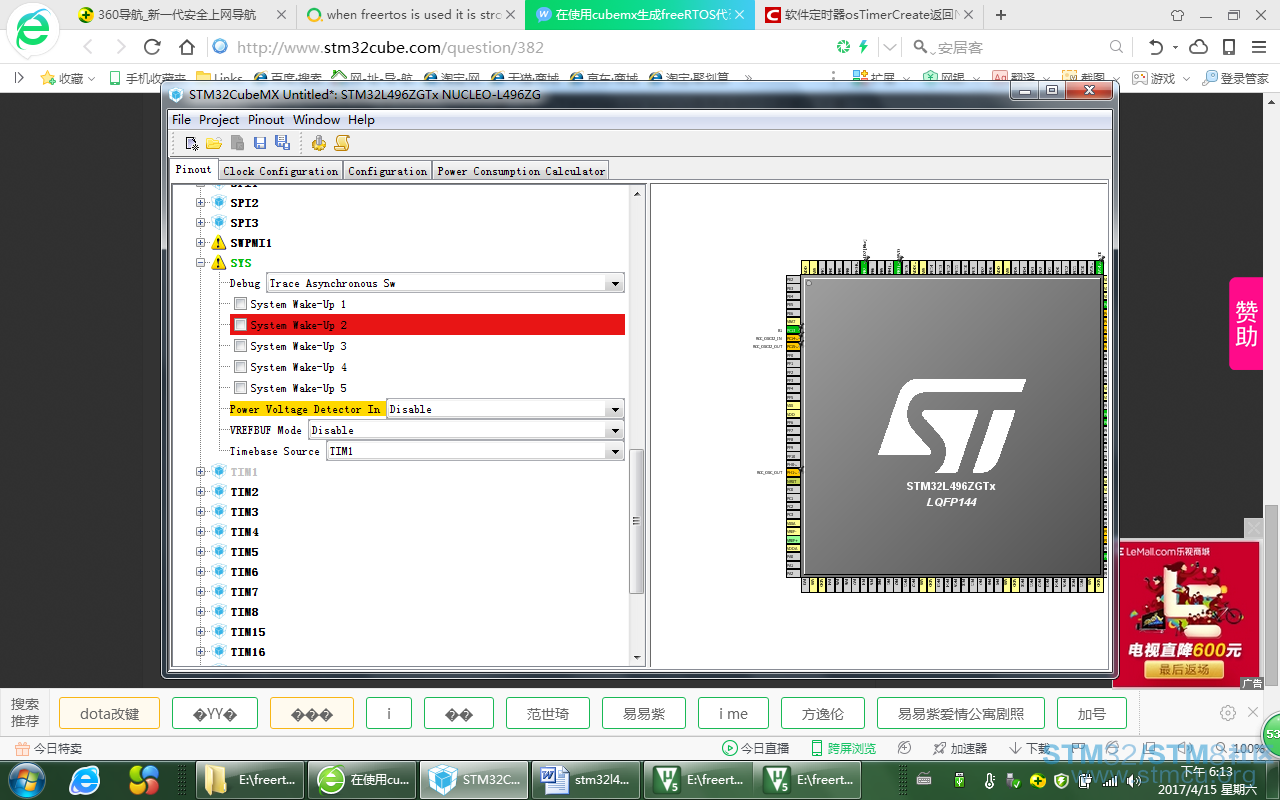
Task: Open the Help menu
Action: coord(361,120)
